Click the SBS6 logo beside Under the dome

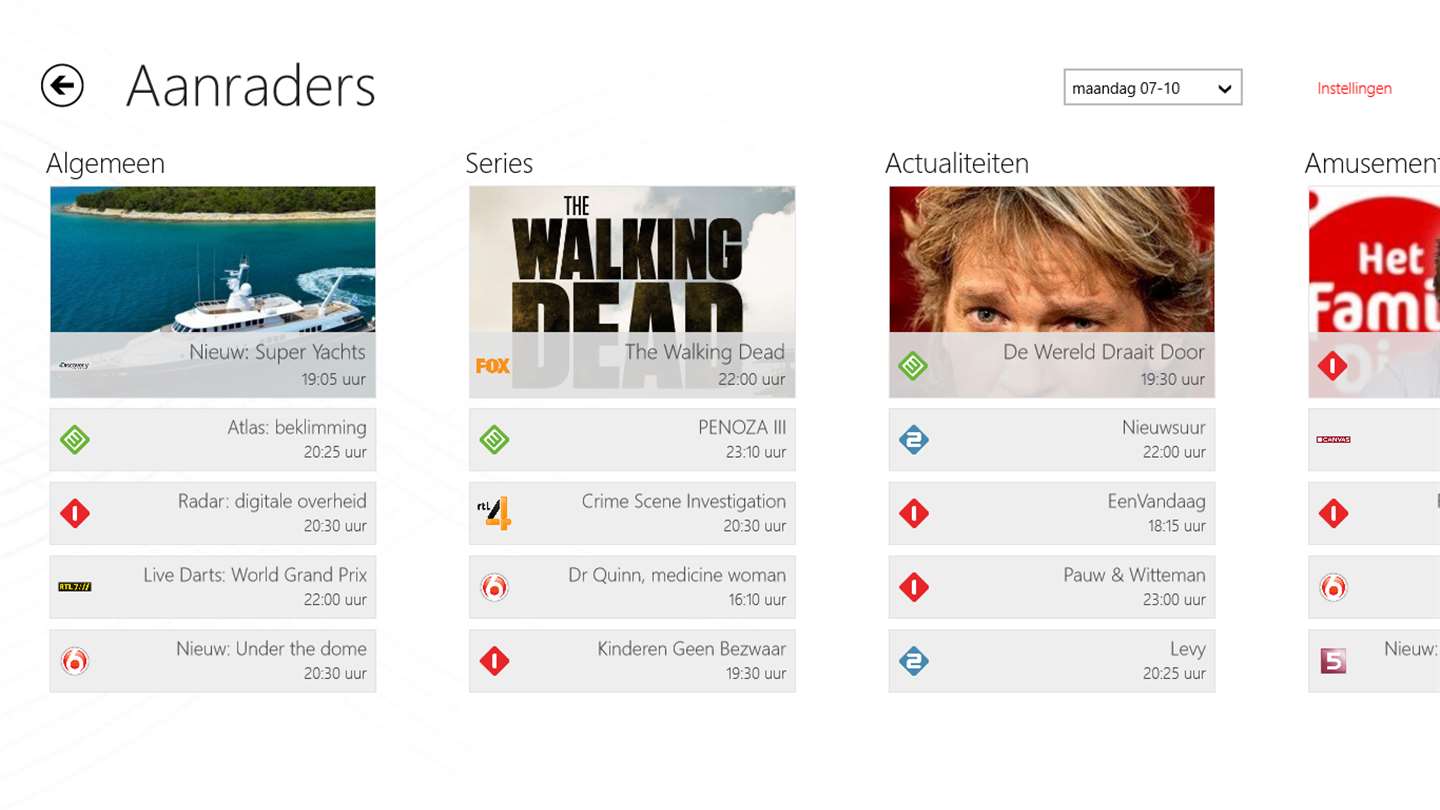[x=75, y=661]
